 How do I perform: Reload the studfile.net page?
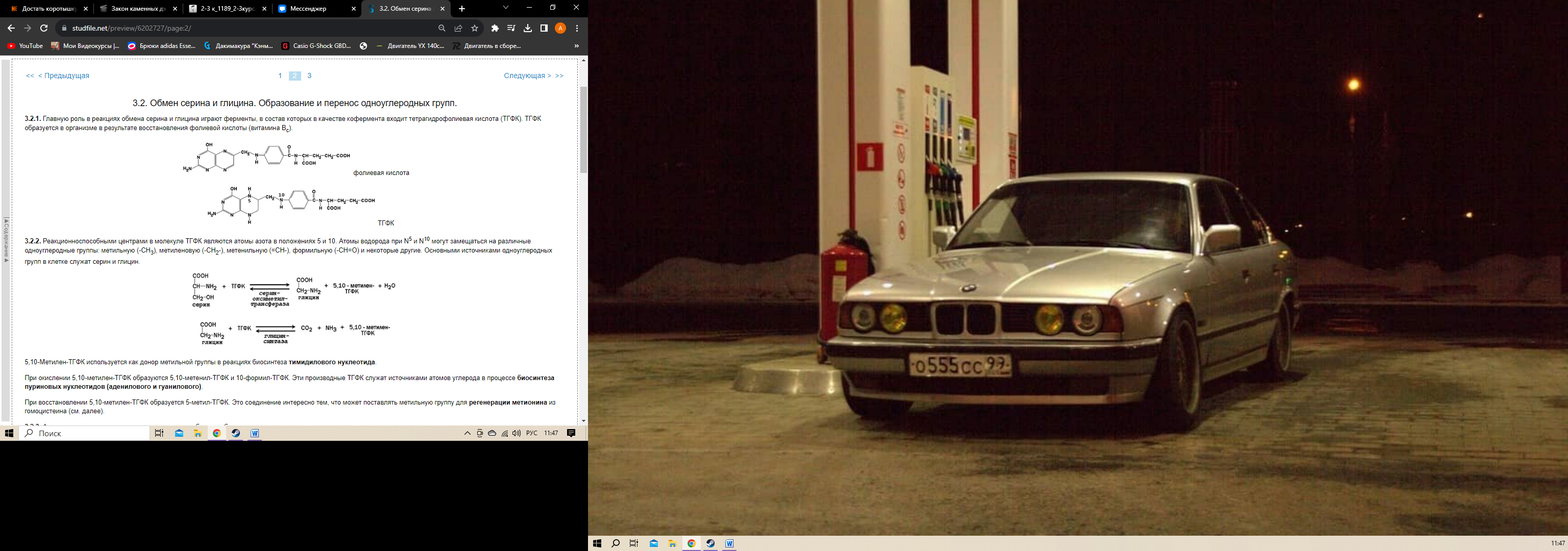click(44, 28)
